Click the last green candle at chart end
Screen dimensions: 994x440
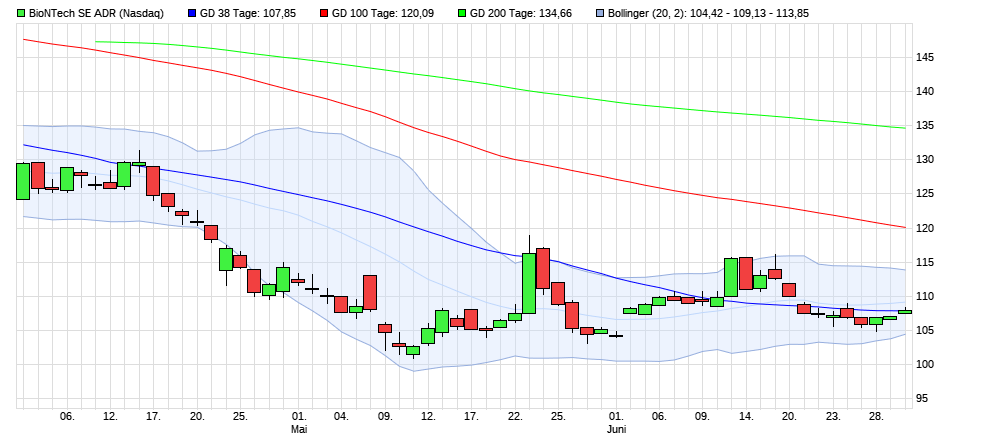(905, 311)
